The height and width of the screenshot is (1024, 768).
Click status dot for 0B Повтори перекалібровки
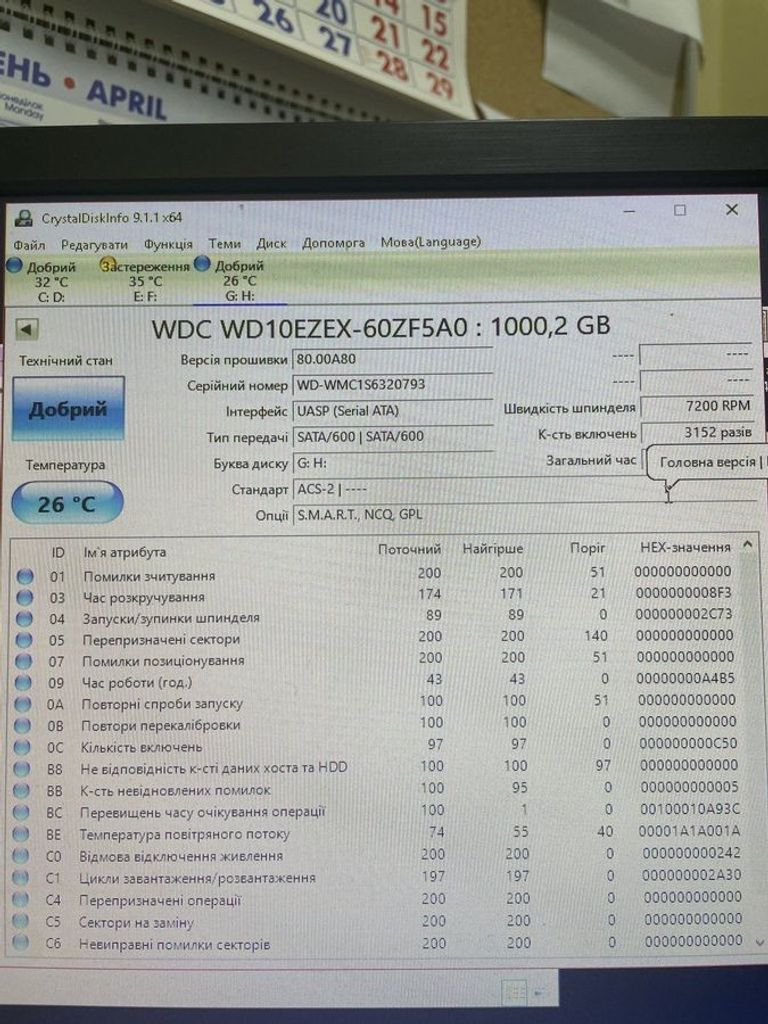pyautogui.click(x=22, y=726)
